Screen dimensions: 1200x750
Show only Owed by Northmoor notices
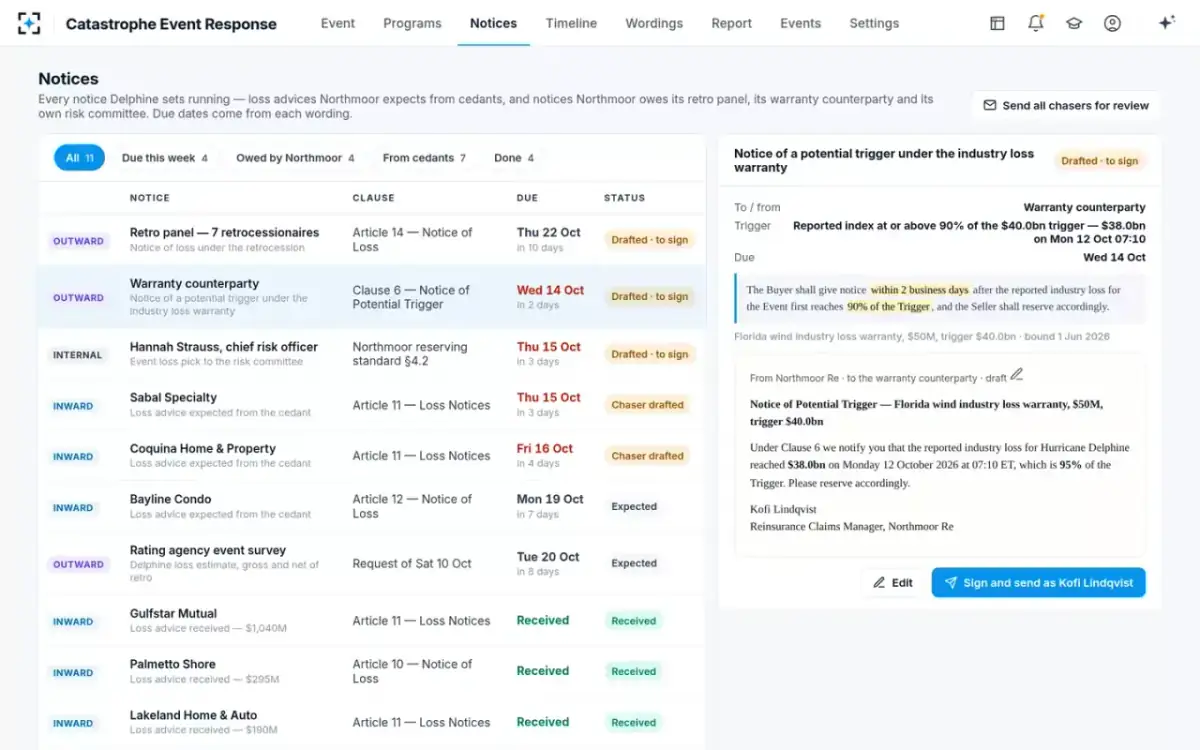point(295,158)
